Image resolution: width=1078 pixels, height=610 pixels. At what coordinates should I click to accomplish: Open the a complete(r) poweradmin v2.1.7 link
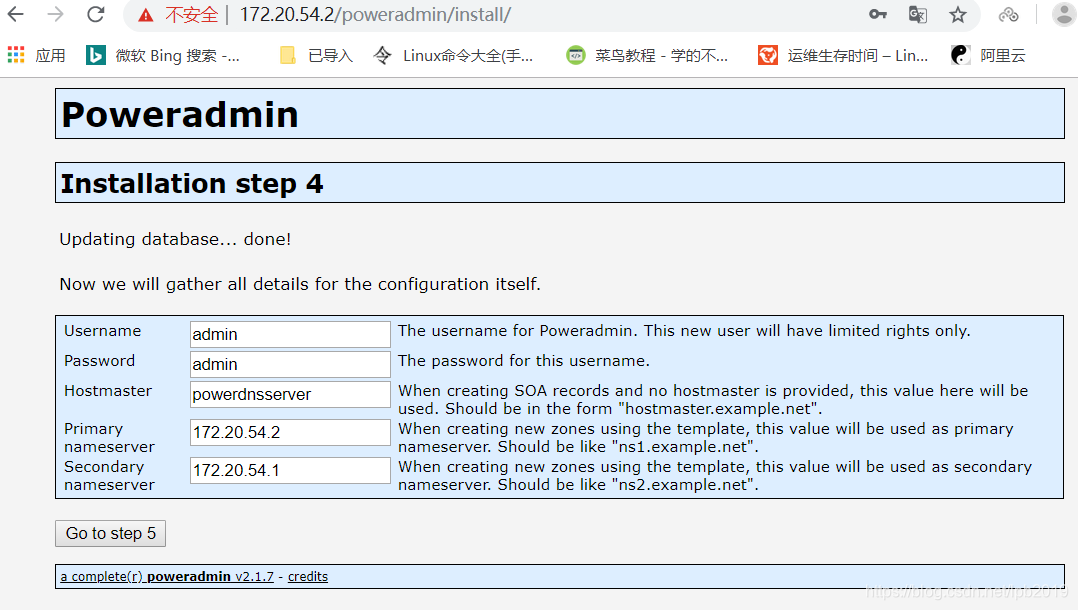pyautogui.click(x=167, y=576)
